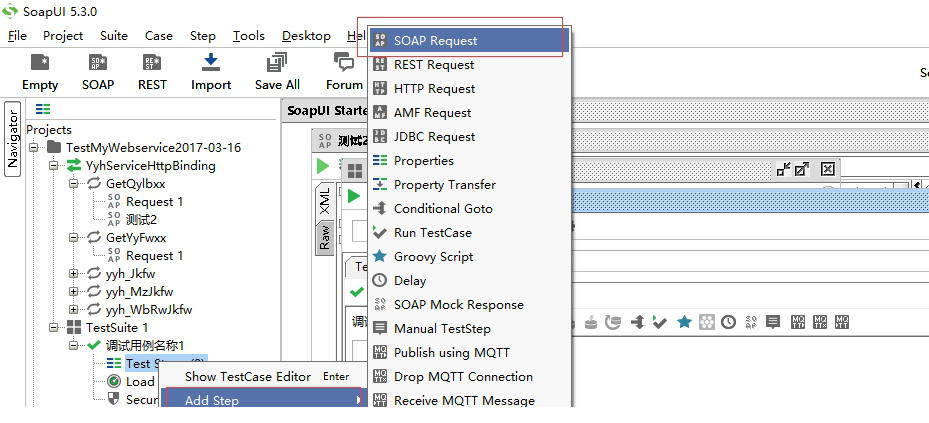The image size is (929, 423).
Task: Click the Publish using MQTT icon in step toolbar
Action: click(798, 322)
